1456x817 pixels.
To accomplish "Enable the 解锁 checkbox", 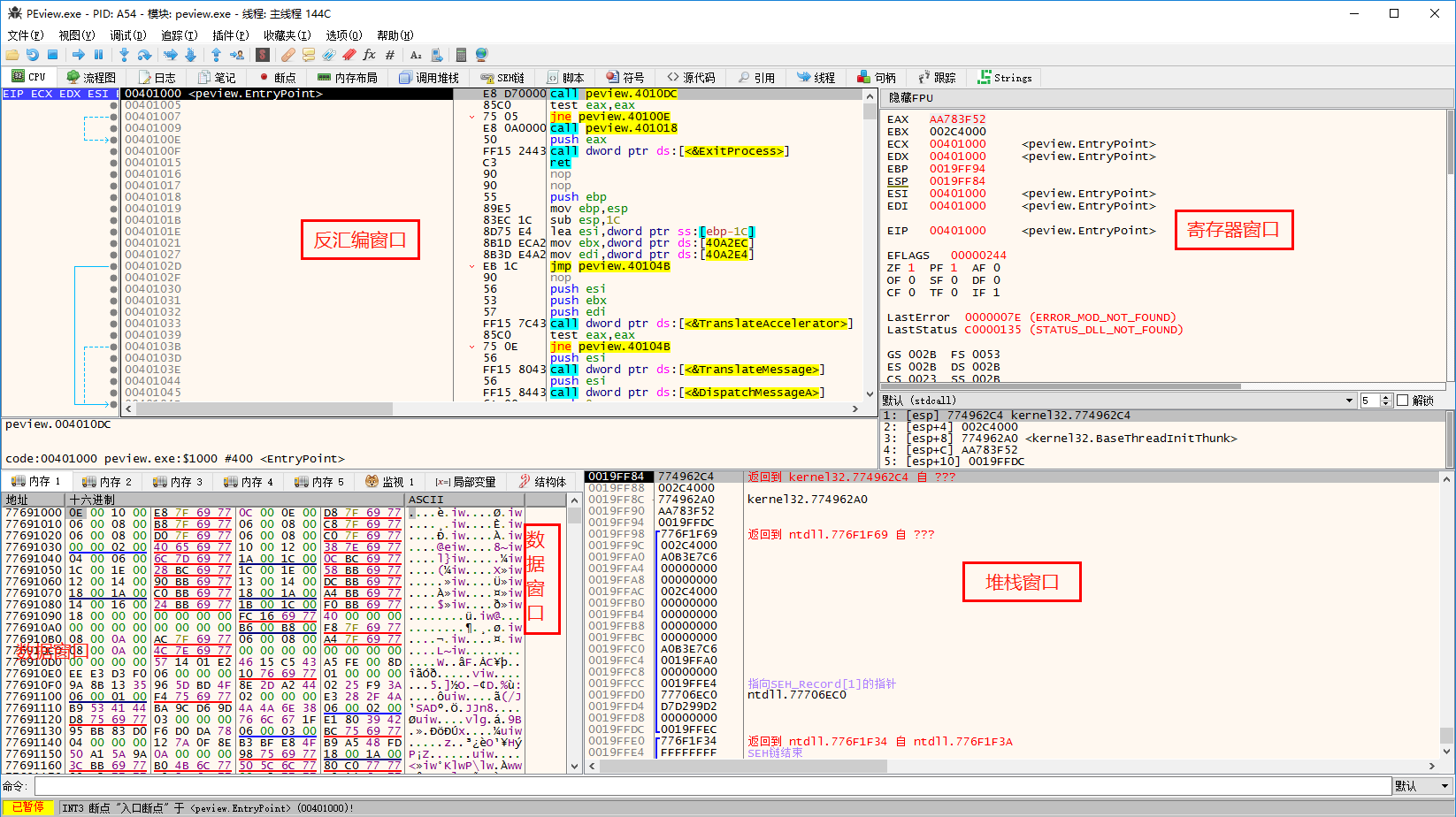I will pos(1402,400).
